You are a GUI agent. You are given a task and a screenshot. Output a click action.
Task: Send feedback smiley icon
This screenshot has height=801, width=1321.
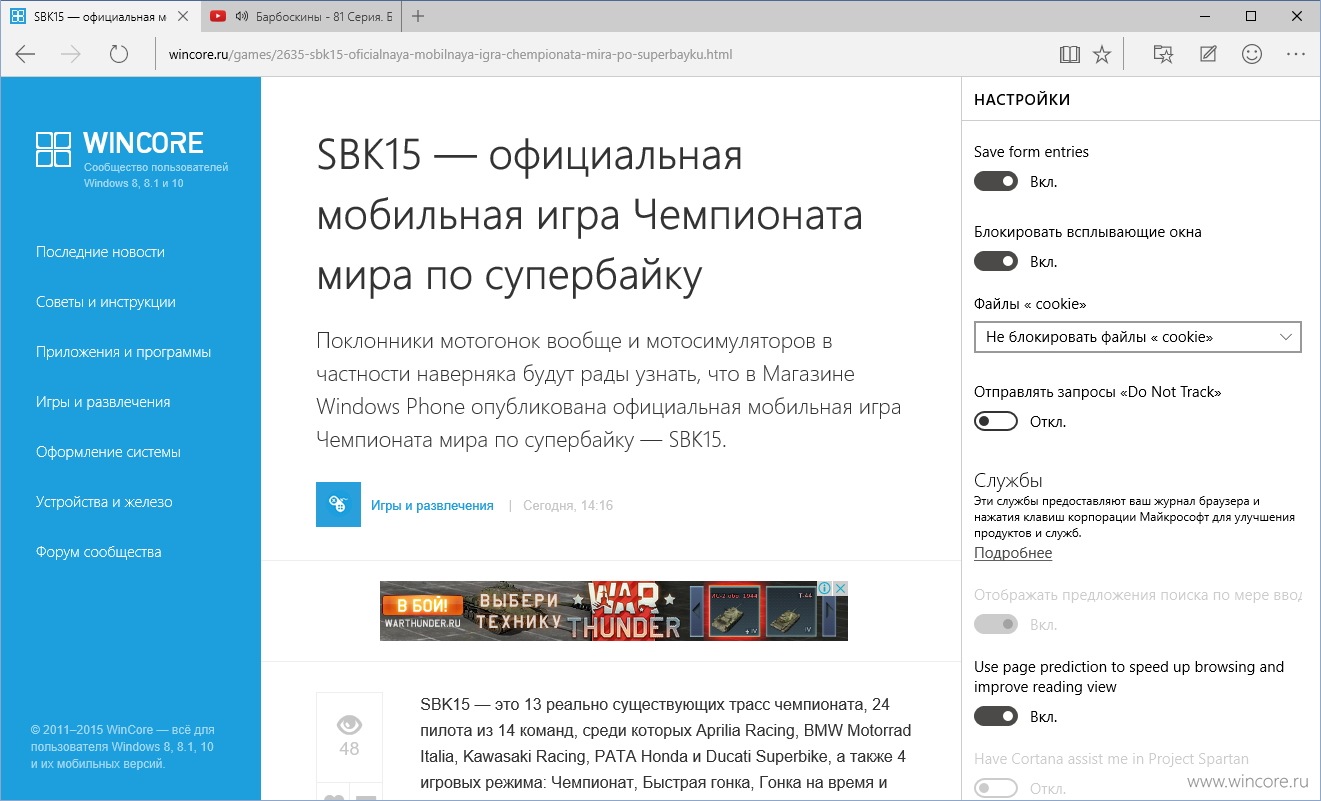click(1252, 55)
